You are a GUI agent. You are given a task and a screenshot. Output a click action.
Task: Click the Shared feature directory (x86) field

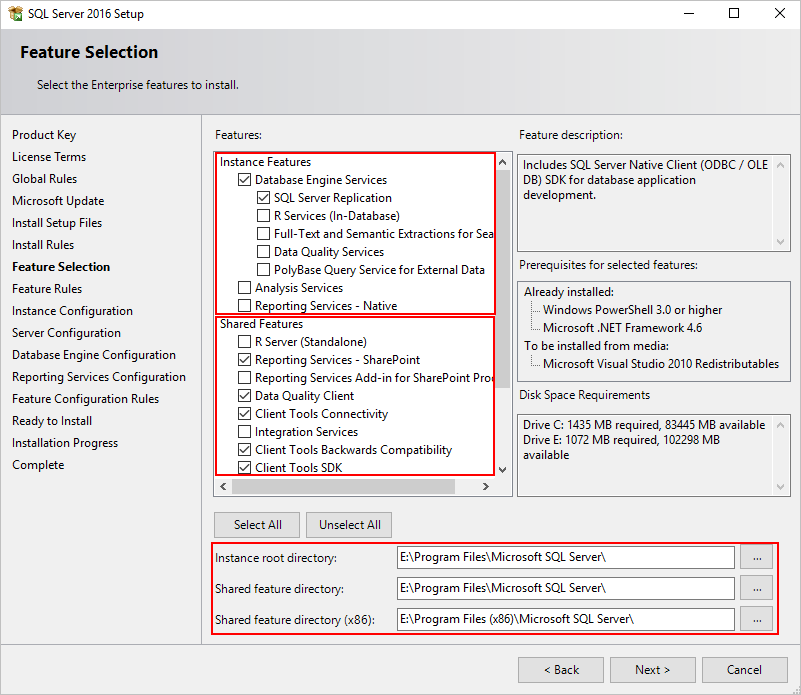click(x=566, y=619)
